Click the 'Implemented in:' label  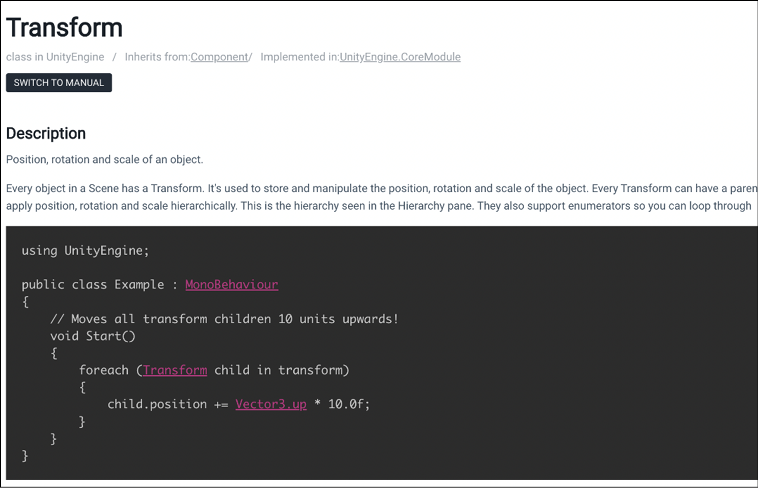click(x=300, y=57)
